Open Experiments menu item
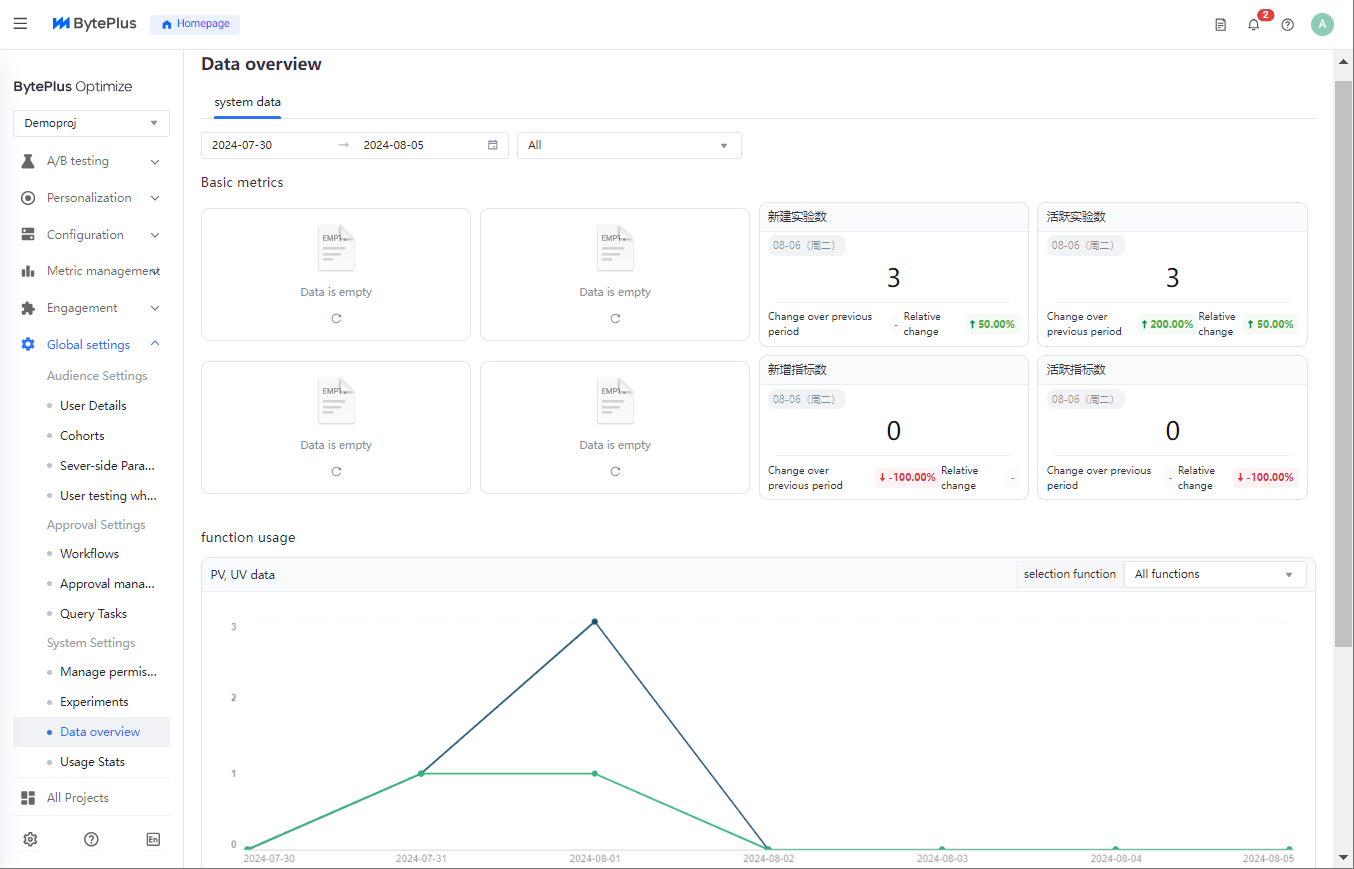Viewport: 1354px width, 869px height. 94,702
